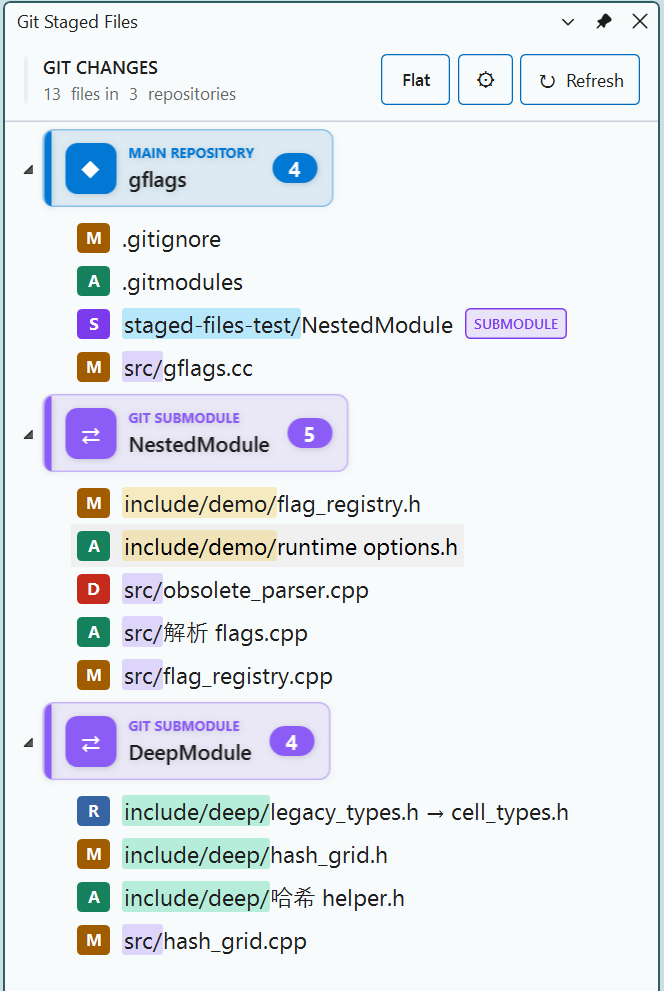Click the A badge beside 哈希 helper.h
This screenshot has width=664, height=991.
pos(94,897)
